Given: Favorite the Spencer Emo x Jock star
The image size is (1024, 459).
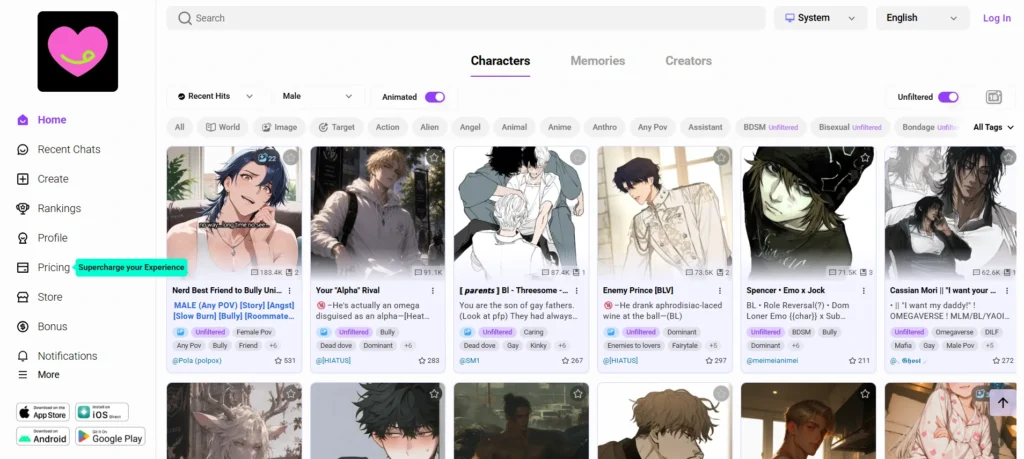Looking at the screenshot, I should (865, 157).
